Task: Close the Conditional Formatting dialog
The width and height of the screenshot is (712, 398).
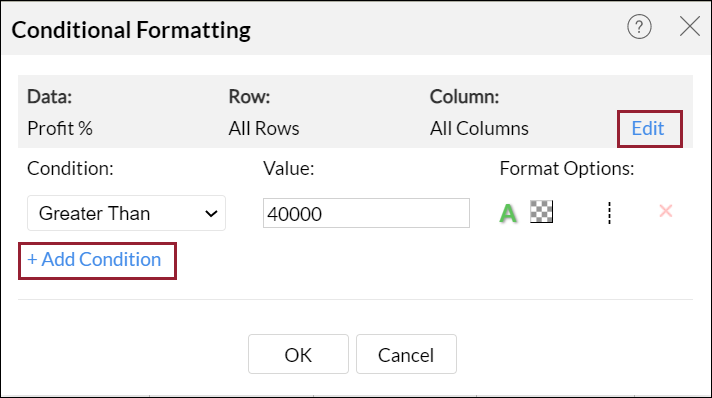Action: [690, 26]
